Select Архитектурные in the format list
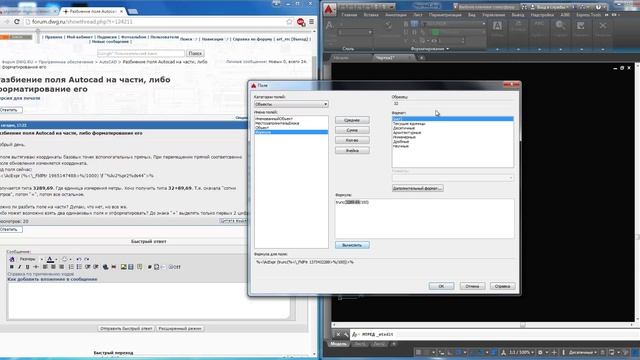640x360 pixels. pos(407,133)
